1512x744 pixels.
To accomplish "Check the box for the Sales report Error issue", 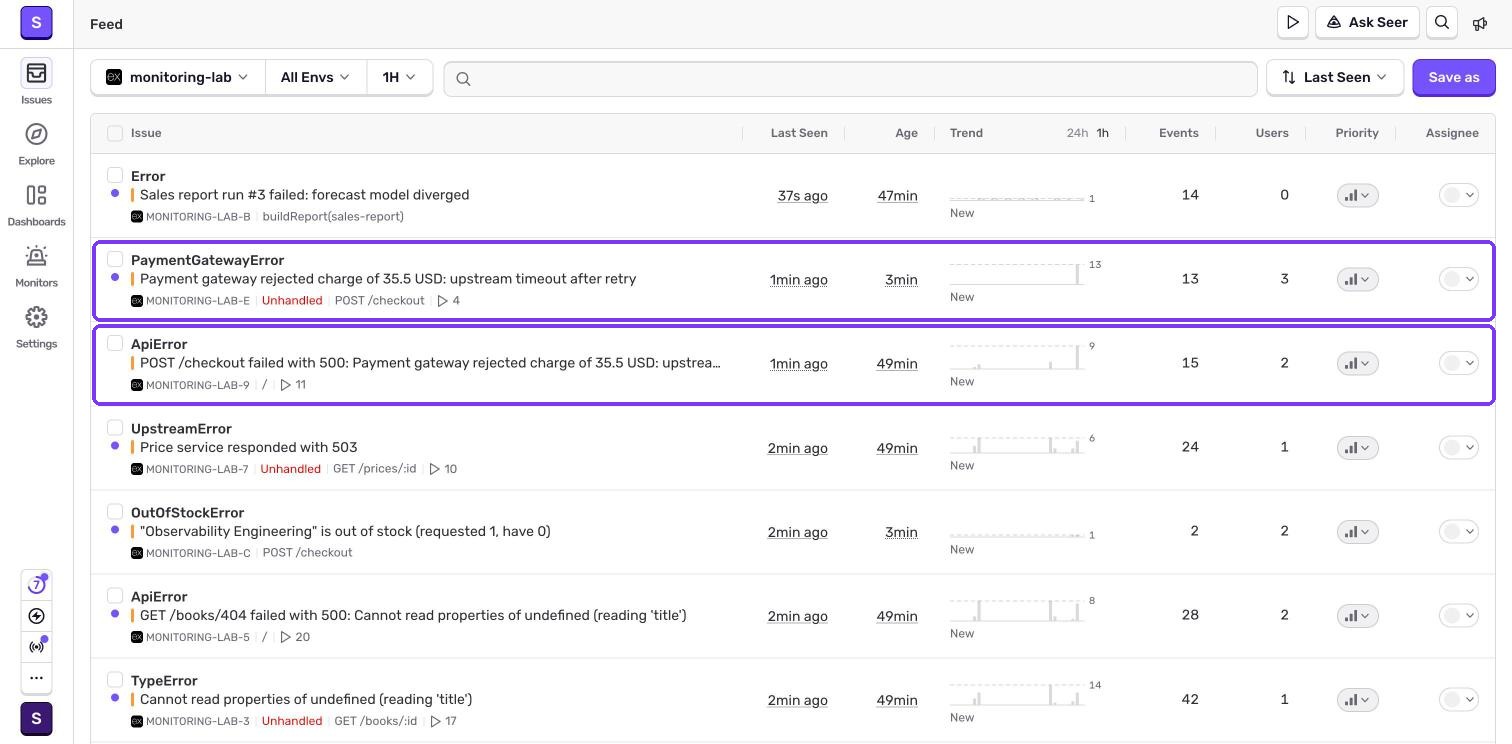I will click(115, 175).
